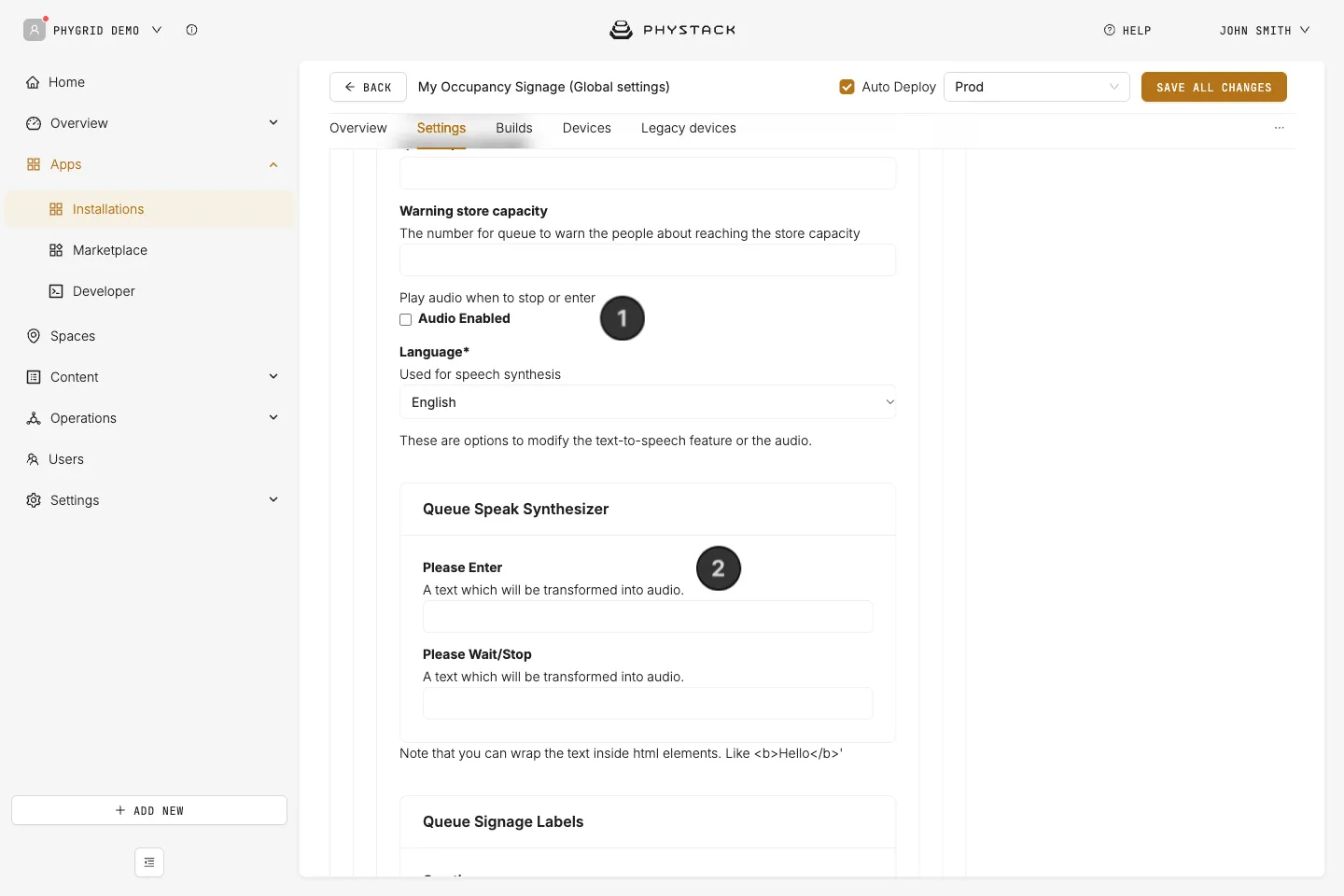The height and width of the screenshot is (896, 1344).
Task: Toggle the Auto Deploy checkbox
Action: pyautogui.click(x=847, y=87)
